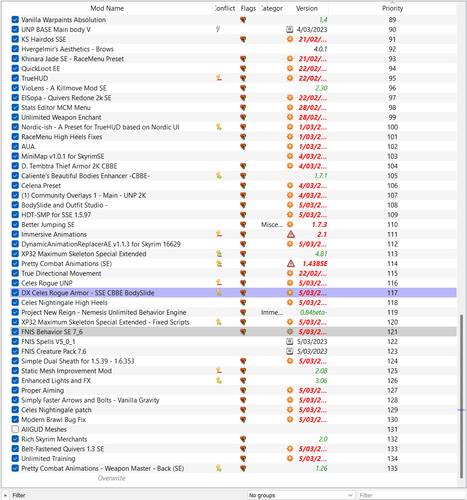The width and height of the screenshot is (467, 500).
Task: Click the orange update icon for KS Hairdos SSE
Action: tap(290, 39)
